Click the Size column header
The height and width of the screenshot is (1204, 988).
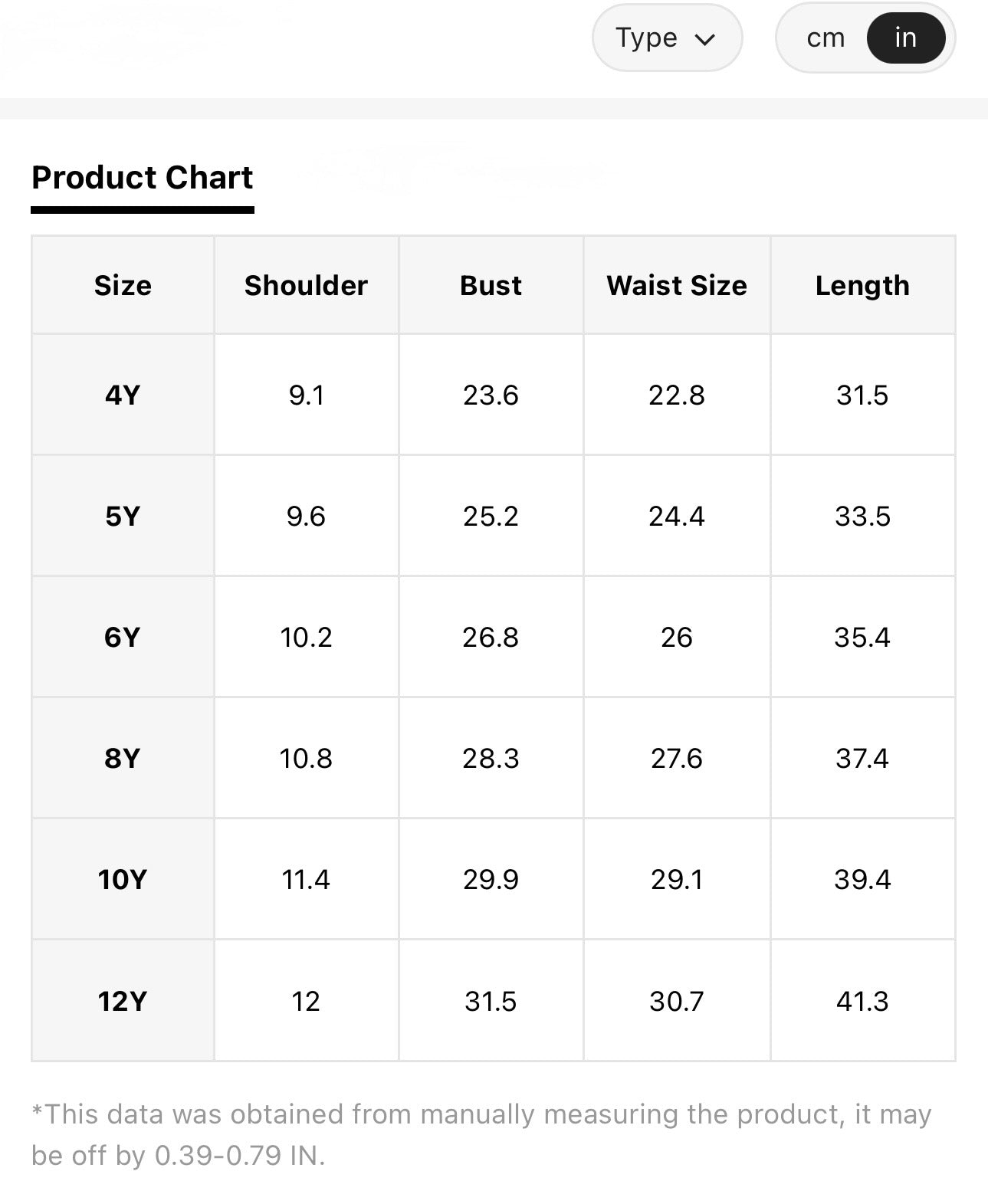click(x=123, y=285)
